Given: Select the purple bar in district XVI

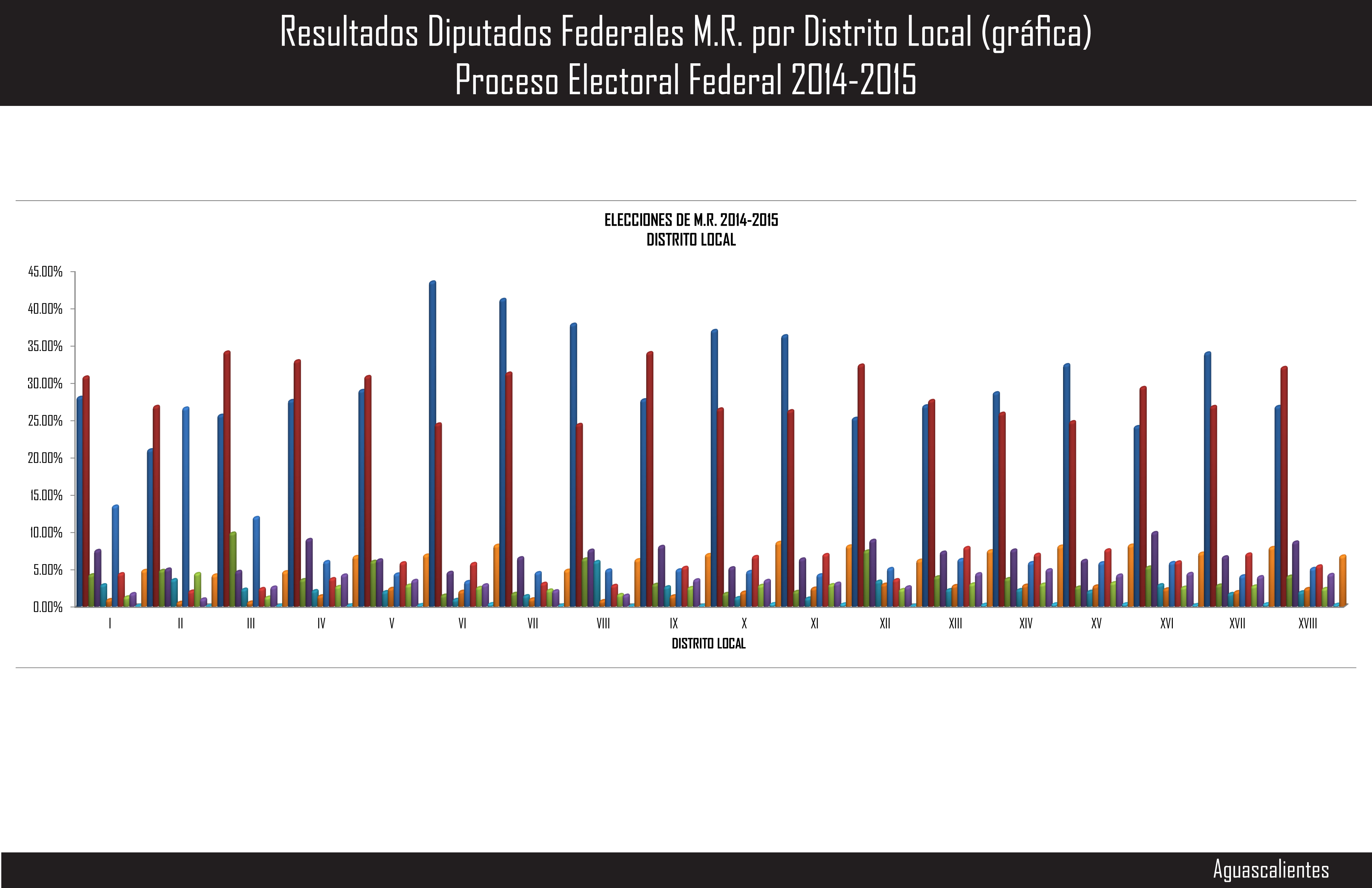Looking at the screenshot, I should (x=1155, y=569).
